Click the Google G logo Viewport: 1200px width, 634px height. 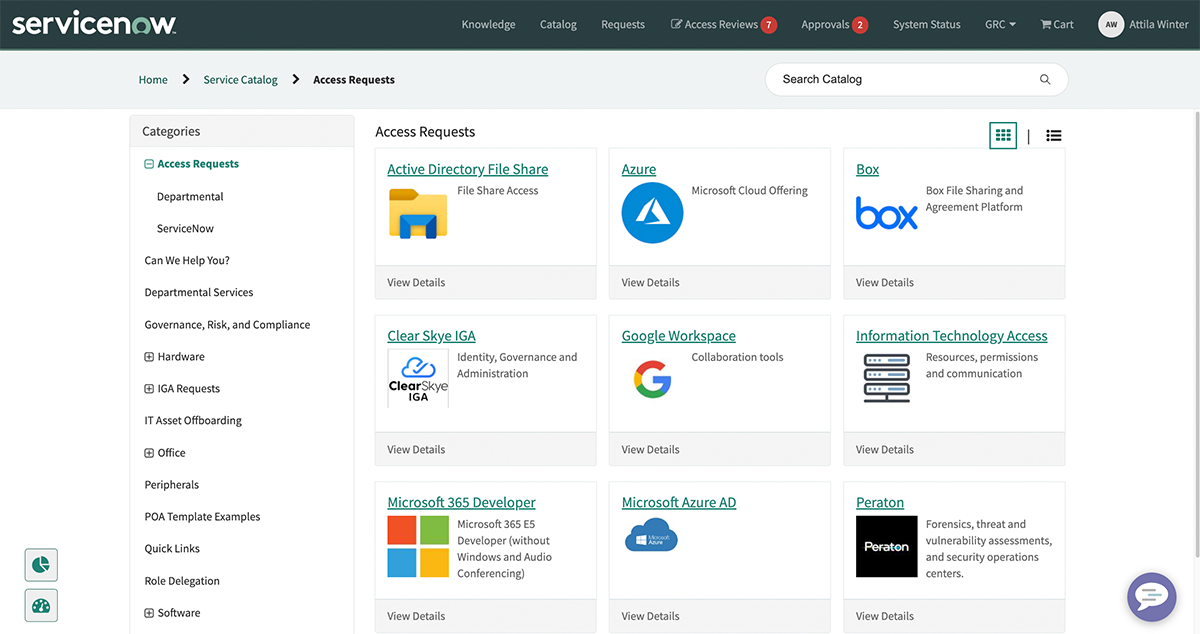pyautogui.click(x=652, y=379)
